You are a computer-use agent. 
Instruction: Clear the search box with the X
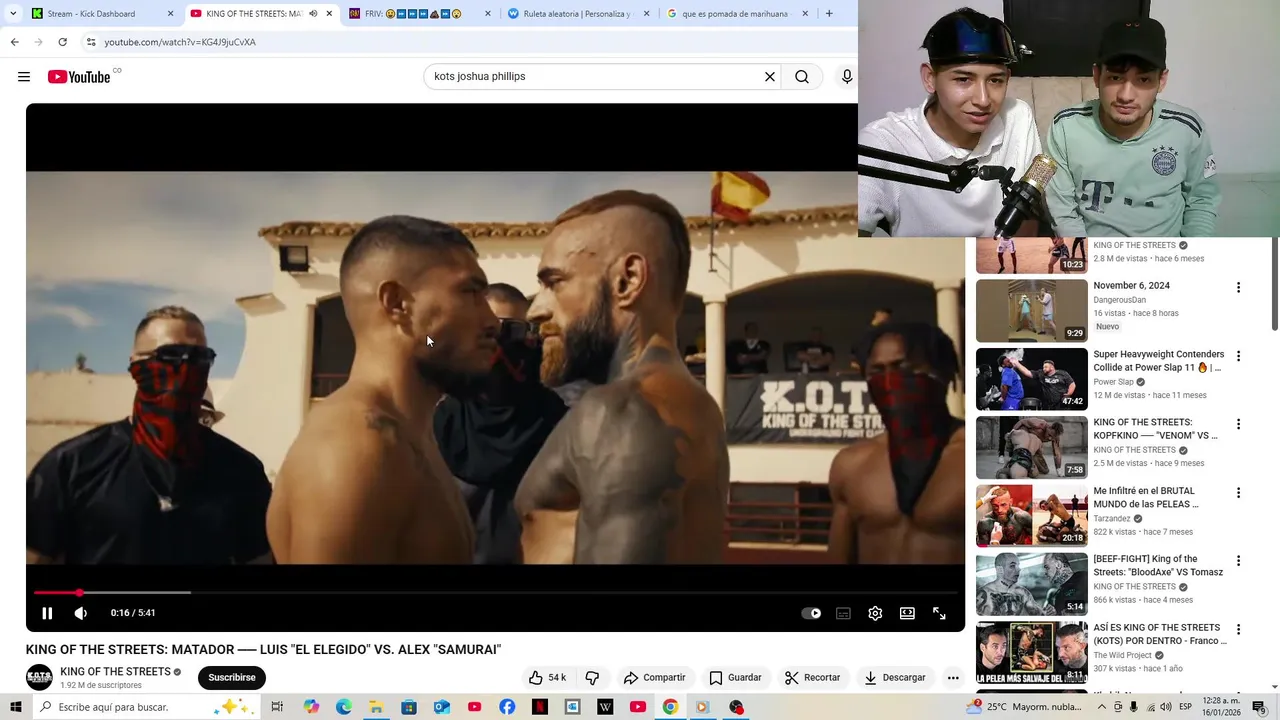(x=770, y=77)
